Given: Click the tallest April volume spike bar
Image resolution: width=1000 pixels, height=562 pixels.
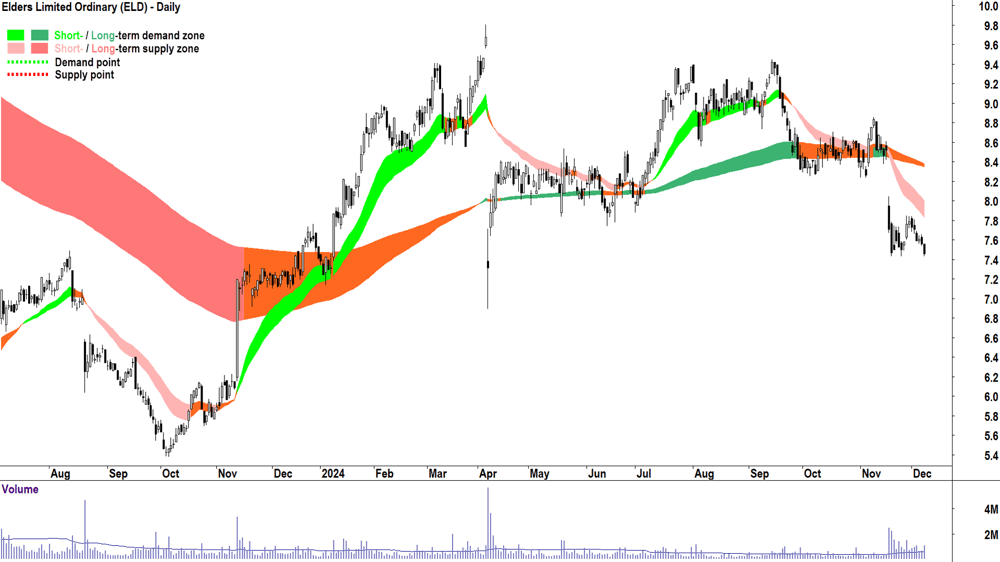Looking at the screenshot, I should pos(489,524).
